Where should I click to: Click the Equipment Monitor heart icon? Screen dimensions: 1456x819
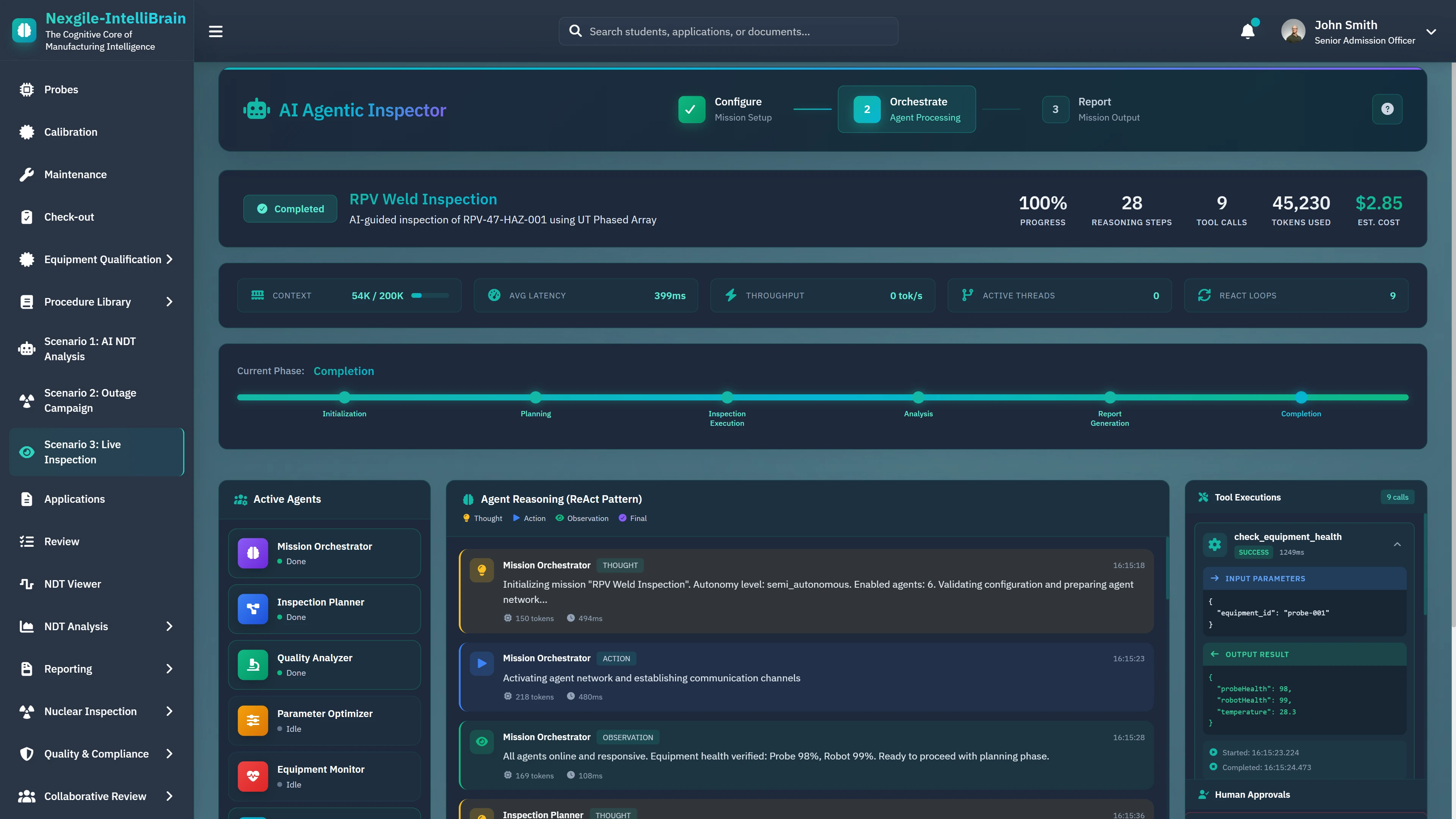[253, 776]
